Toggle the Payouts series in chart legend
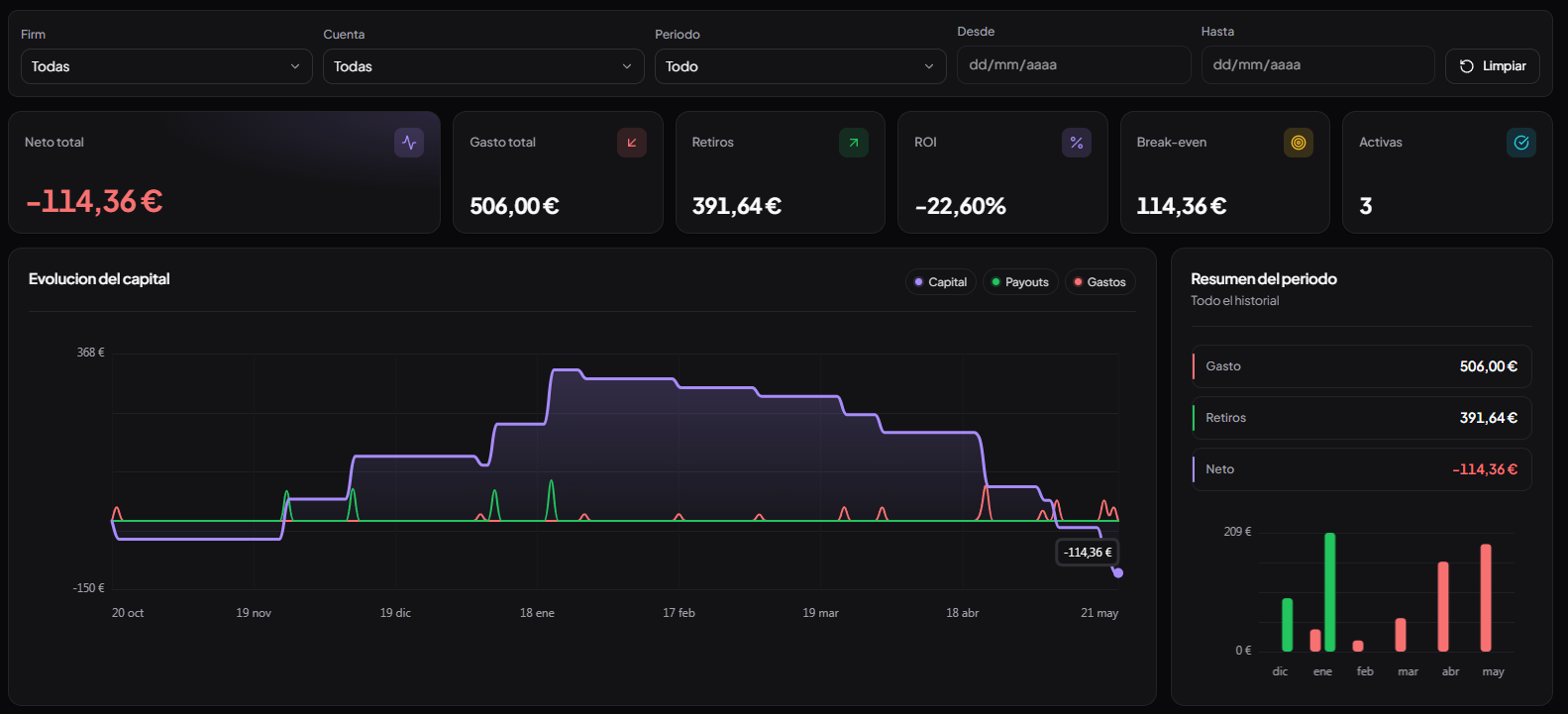This screenshot has width=1568, height=714. click(1020, 282)
